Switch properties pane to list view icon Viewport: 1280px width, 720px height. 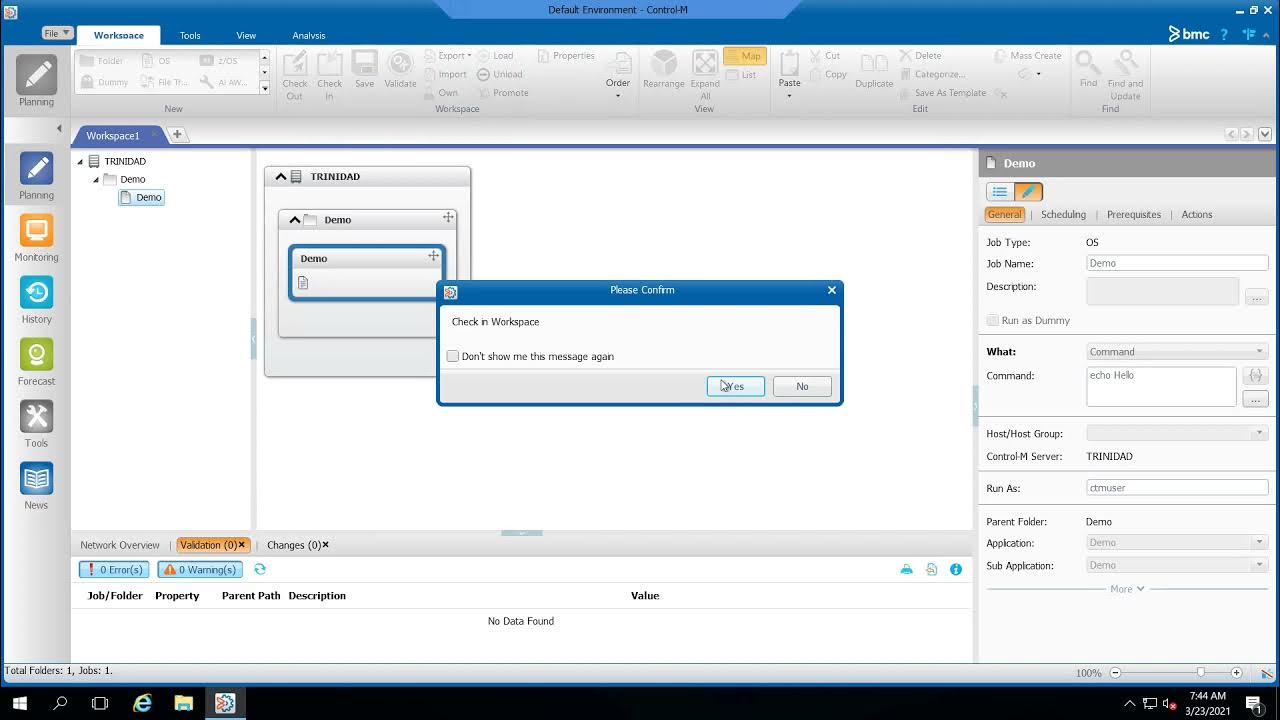click(1000, 191)
